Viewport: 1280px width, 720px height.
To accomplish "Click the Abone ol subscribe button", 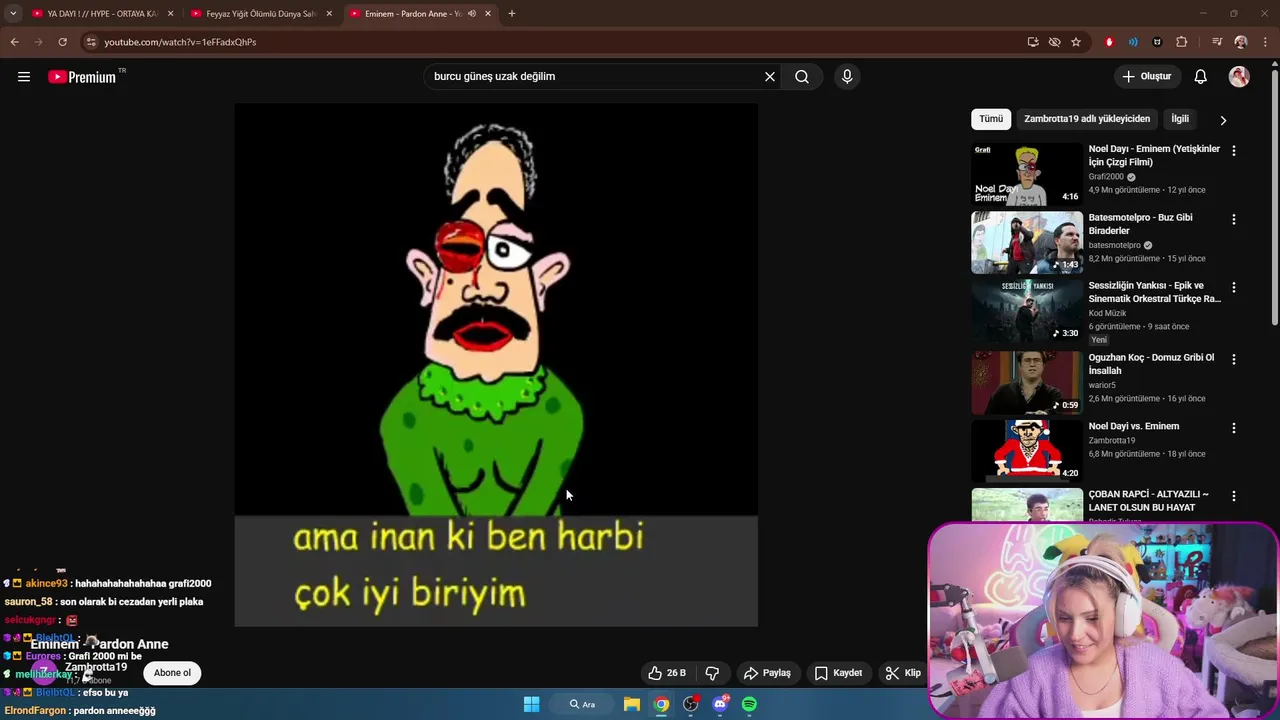I will click(172, 673).
